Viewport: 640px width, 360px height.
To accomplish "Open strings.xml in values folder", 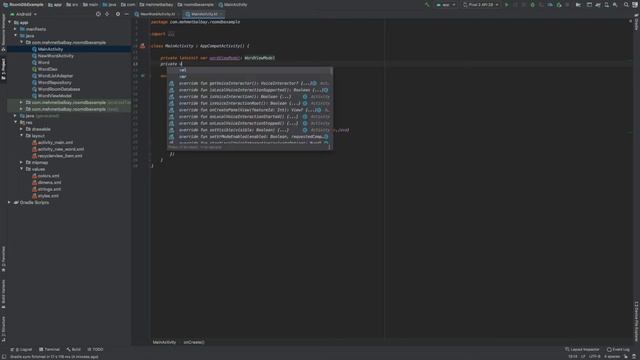I will [49, 189].
